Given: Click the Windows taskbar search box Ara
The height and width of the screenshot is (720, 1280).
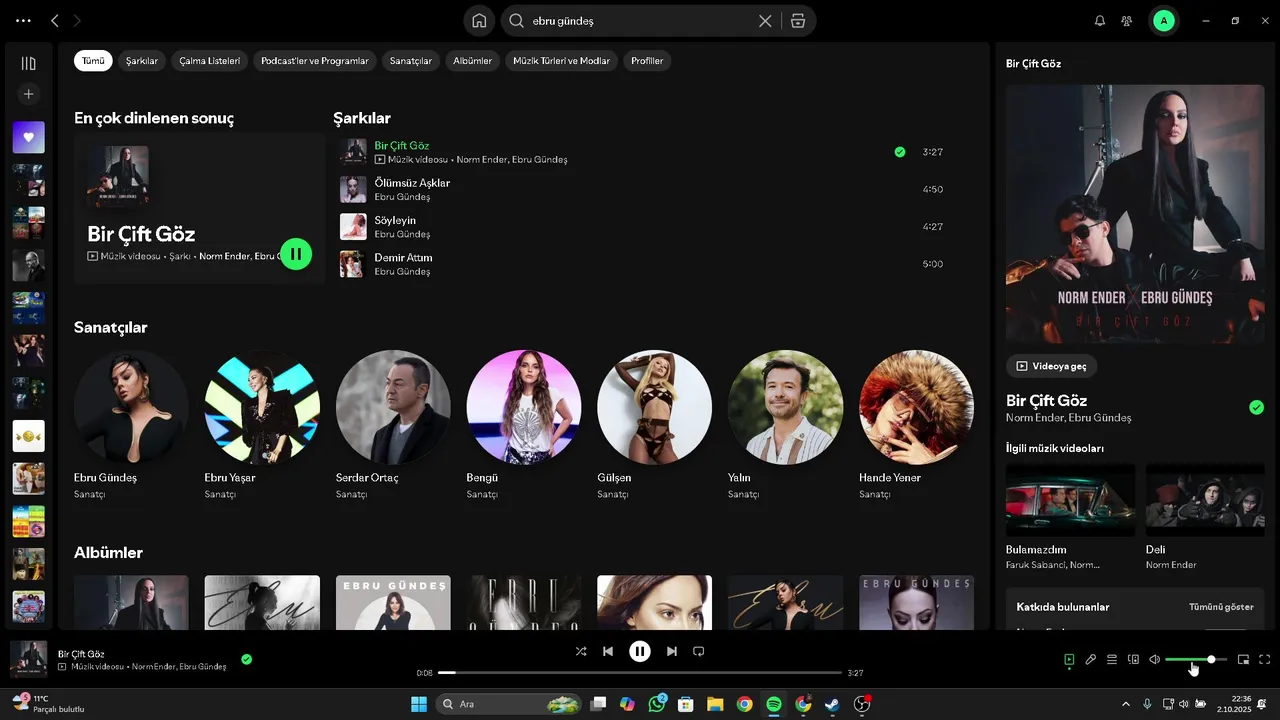Looking at the screenshot, I should [x=510, y=704].
